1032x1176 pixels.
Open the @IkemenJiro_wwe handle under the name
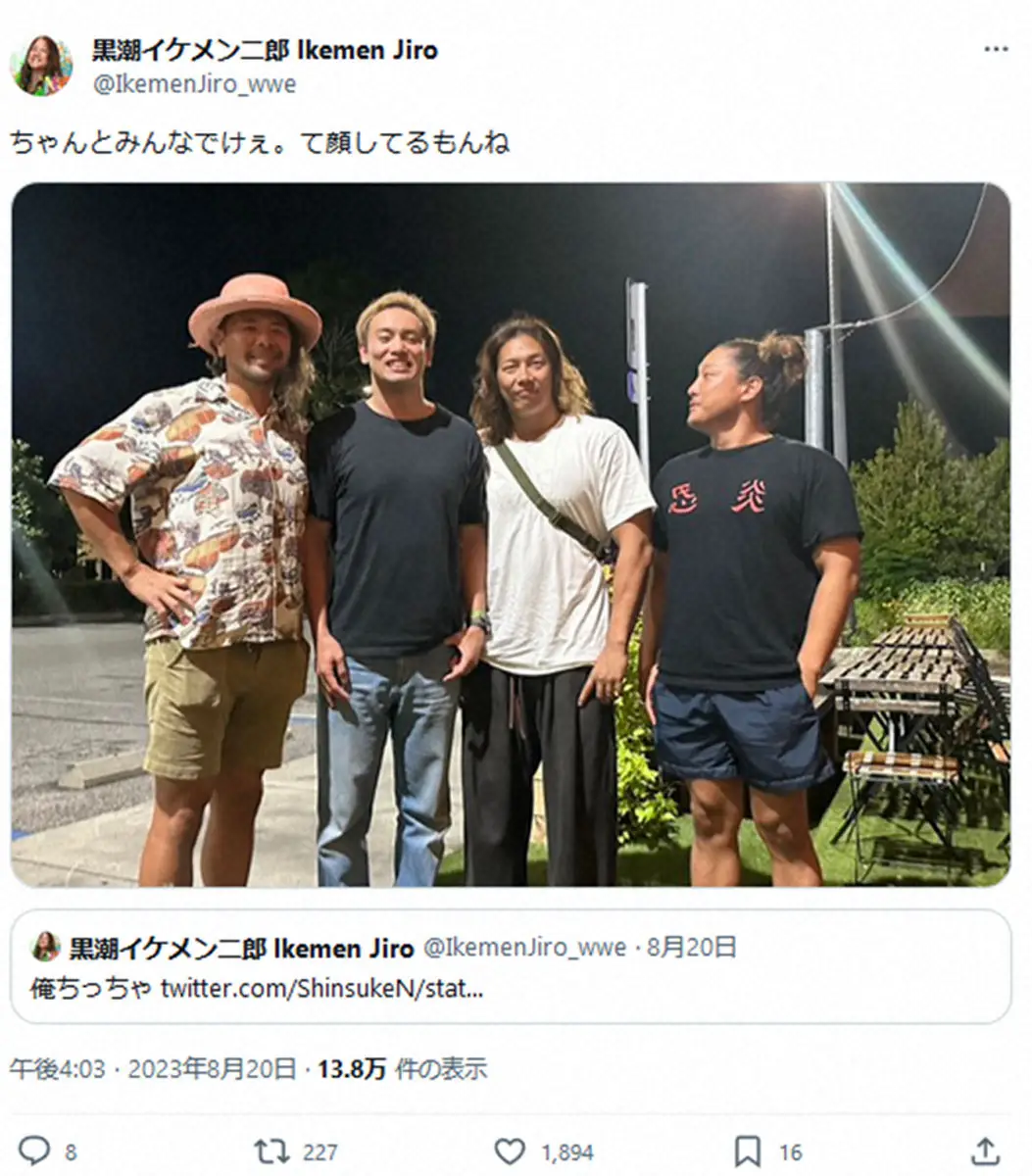[194, 84]
